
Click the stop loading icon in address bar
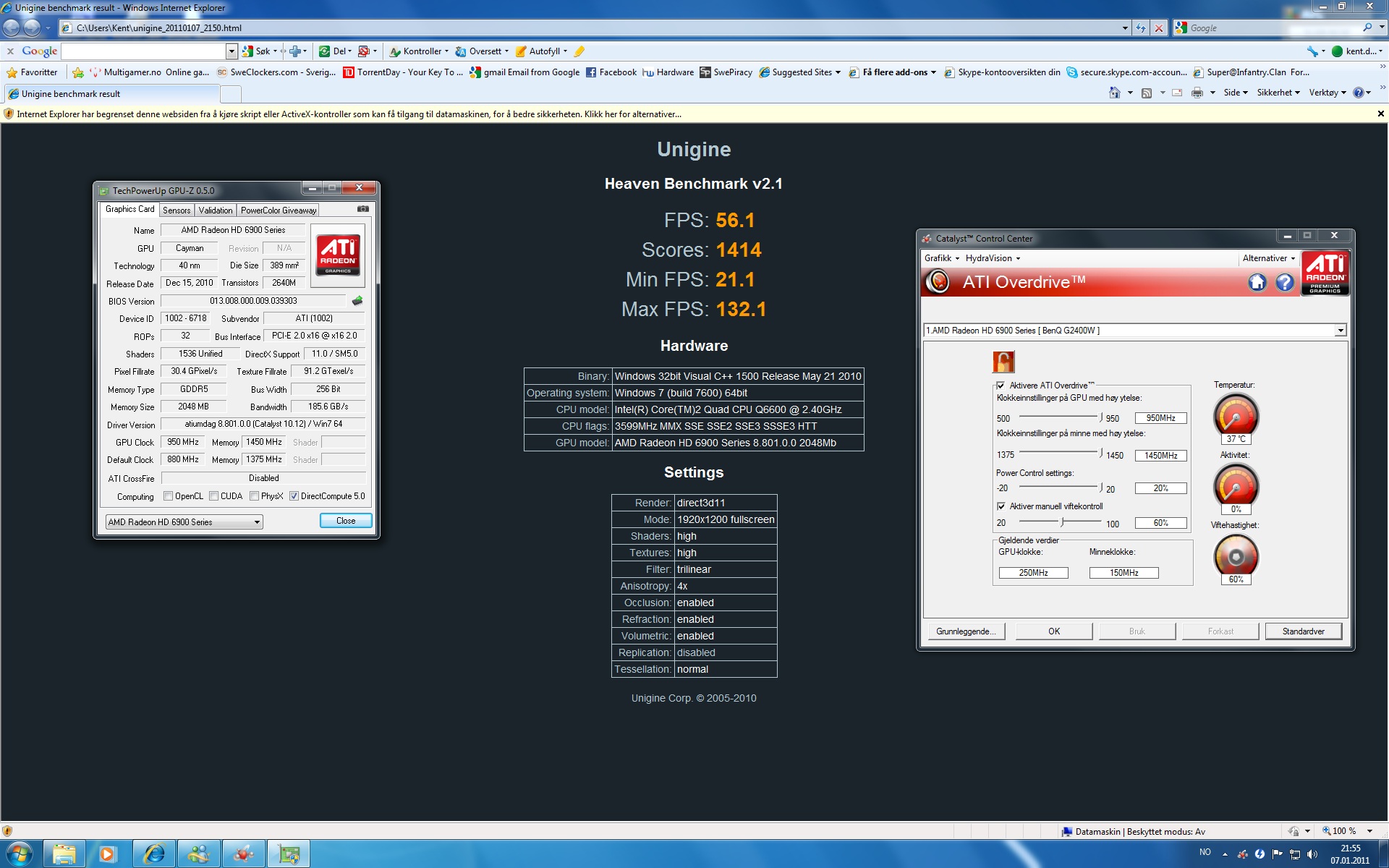(1159, 28)
